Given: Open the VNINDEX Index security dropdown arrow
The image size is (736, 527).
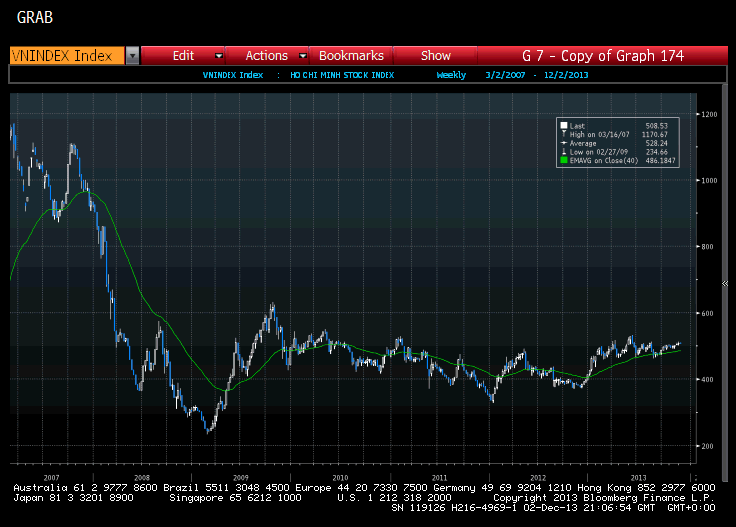Looking at the screenshot, I should click(132, 56).
